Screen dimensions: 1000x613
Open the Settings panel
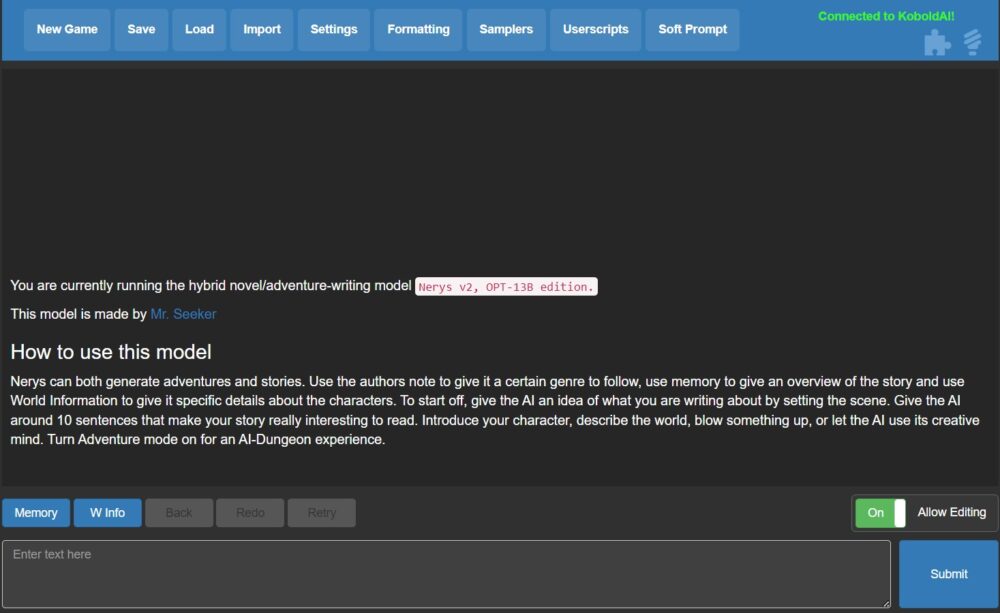(x=334, y=29)
